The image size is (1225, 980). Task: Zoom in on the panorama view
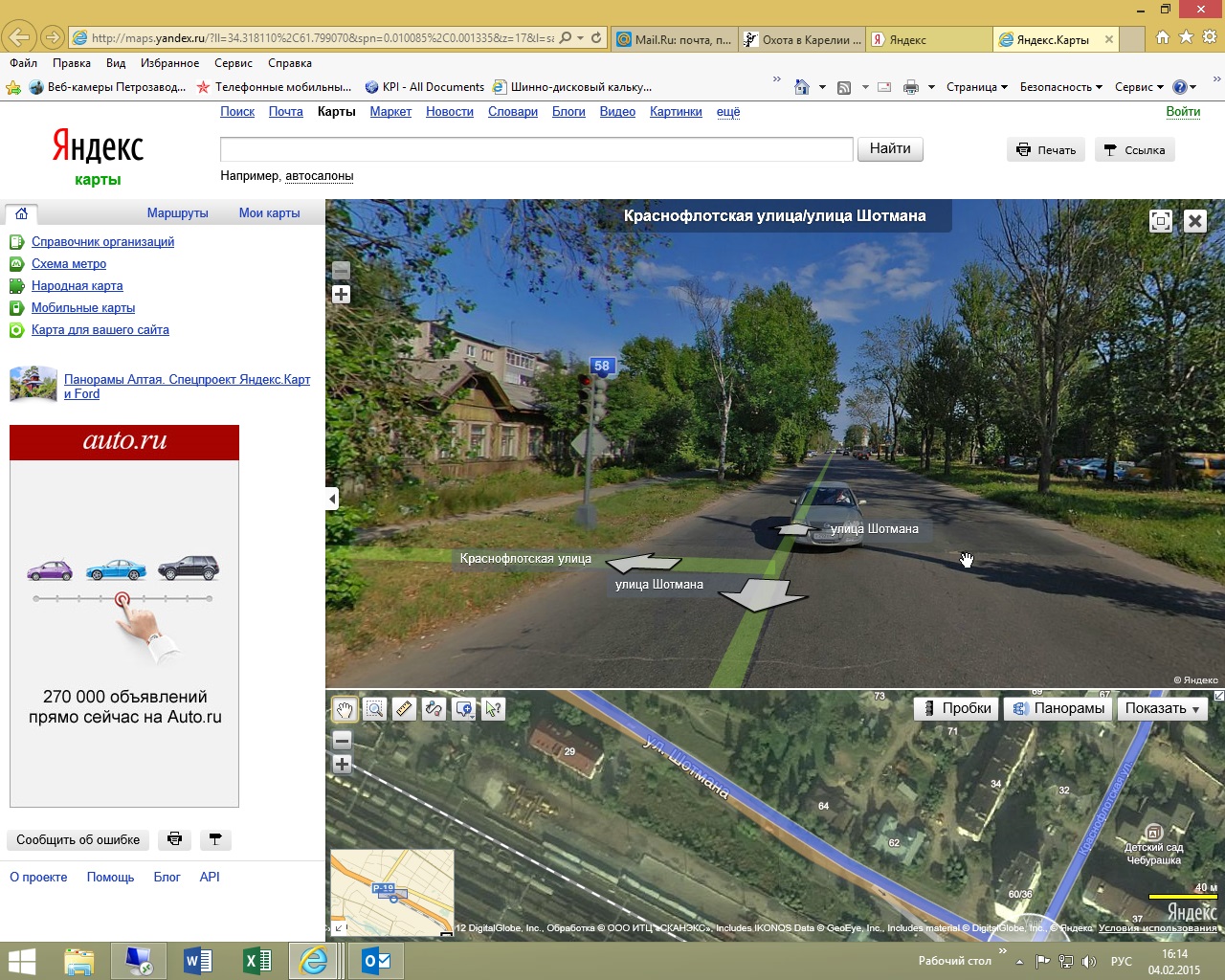(341, 295)
